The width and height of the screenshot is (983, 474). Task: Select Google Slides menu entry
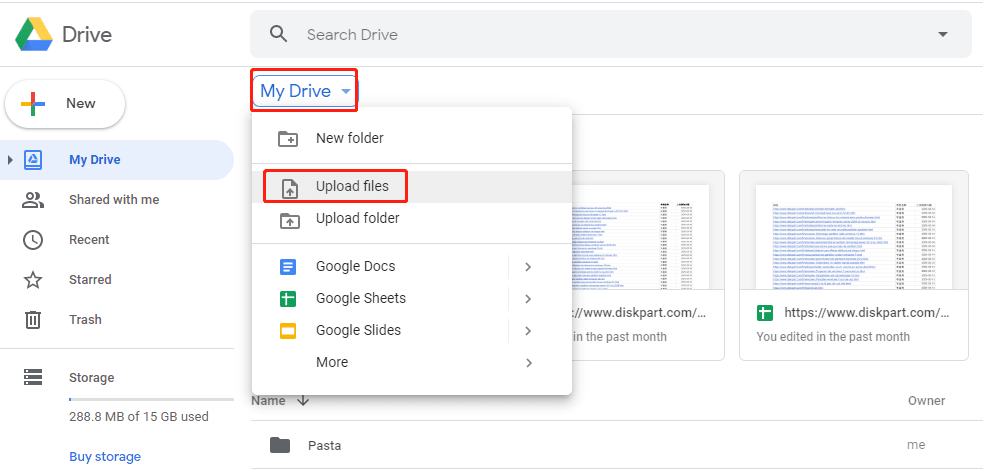click(412, 330)
